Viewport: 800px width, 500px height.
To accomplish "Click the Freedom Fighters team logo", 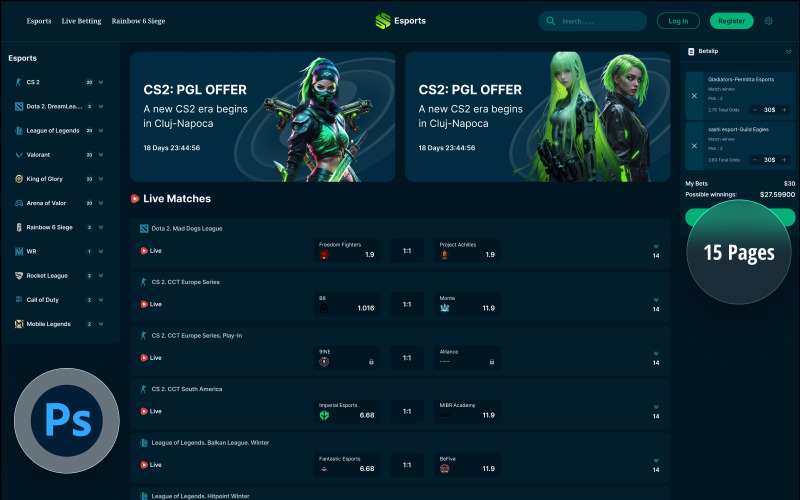I will pyautogui.click(x=324, y=255).
